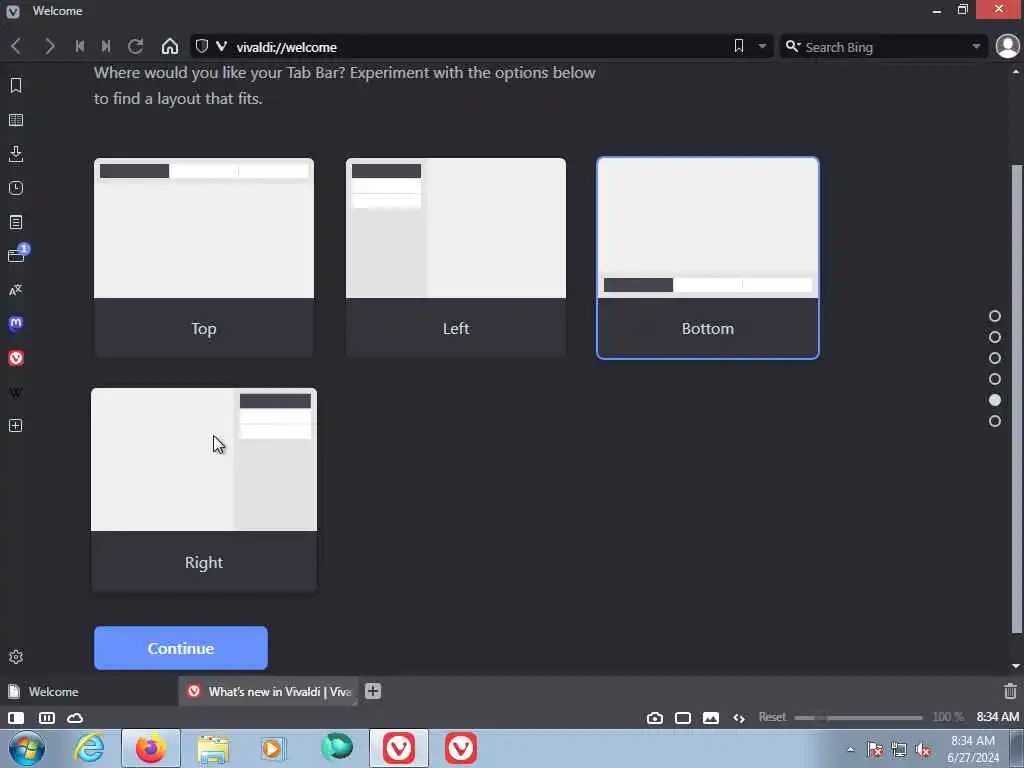Open the Notes panel
The width and height of the screenshot is (1024, 768).
[16, 222]
